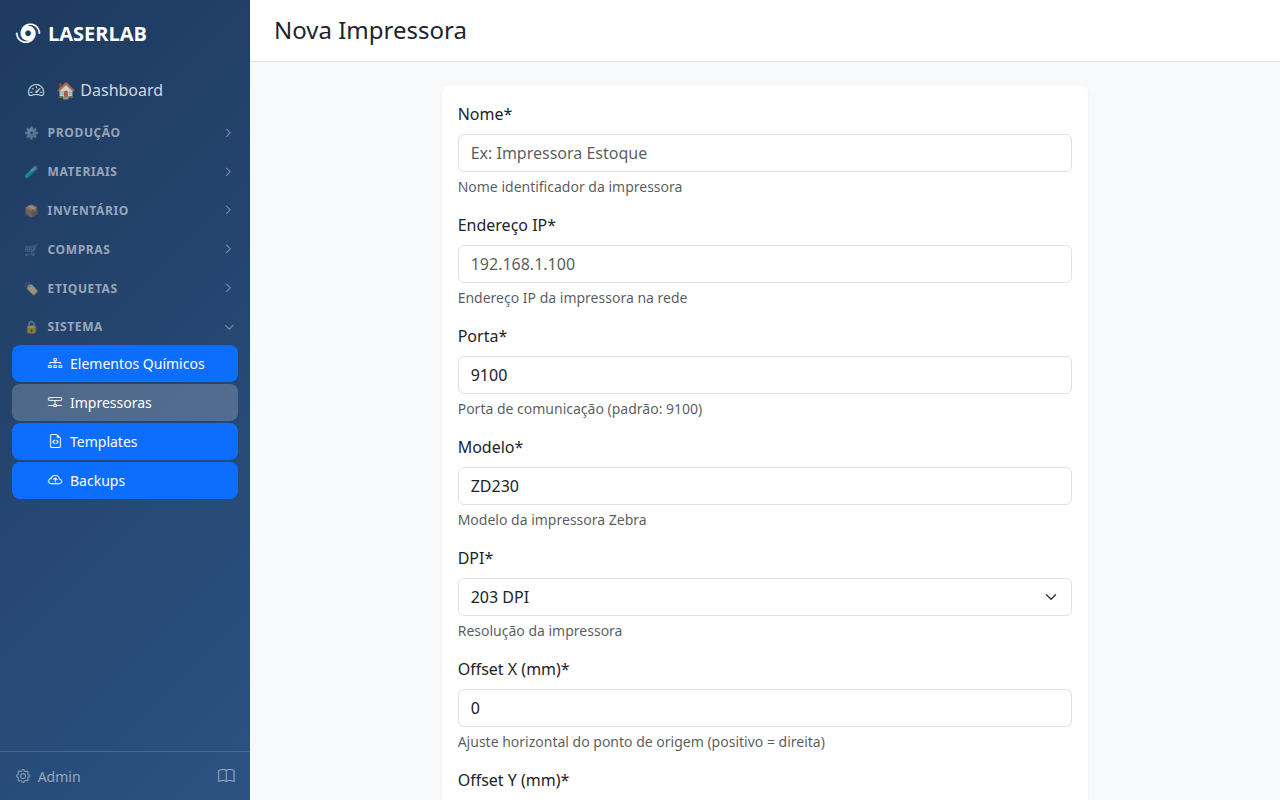Click the Dashboard speedometer icon
This screenshot has height=800, width=1280.
[x=36, y=90]
